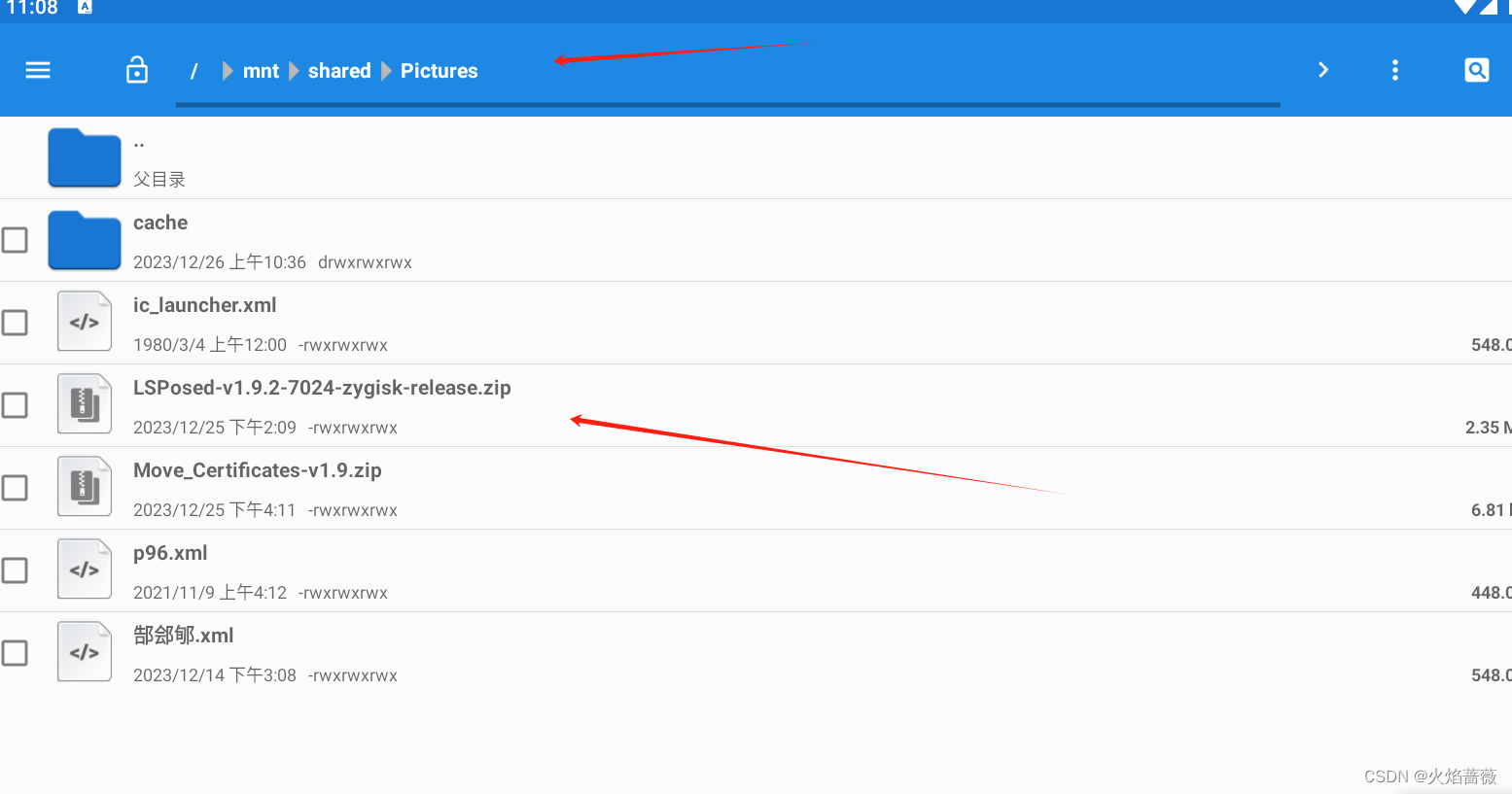Click breadcrumb arrow before Pictures
The width and height of the screenshot is (1512, 794).
tap(386, 71)
